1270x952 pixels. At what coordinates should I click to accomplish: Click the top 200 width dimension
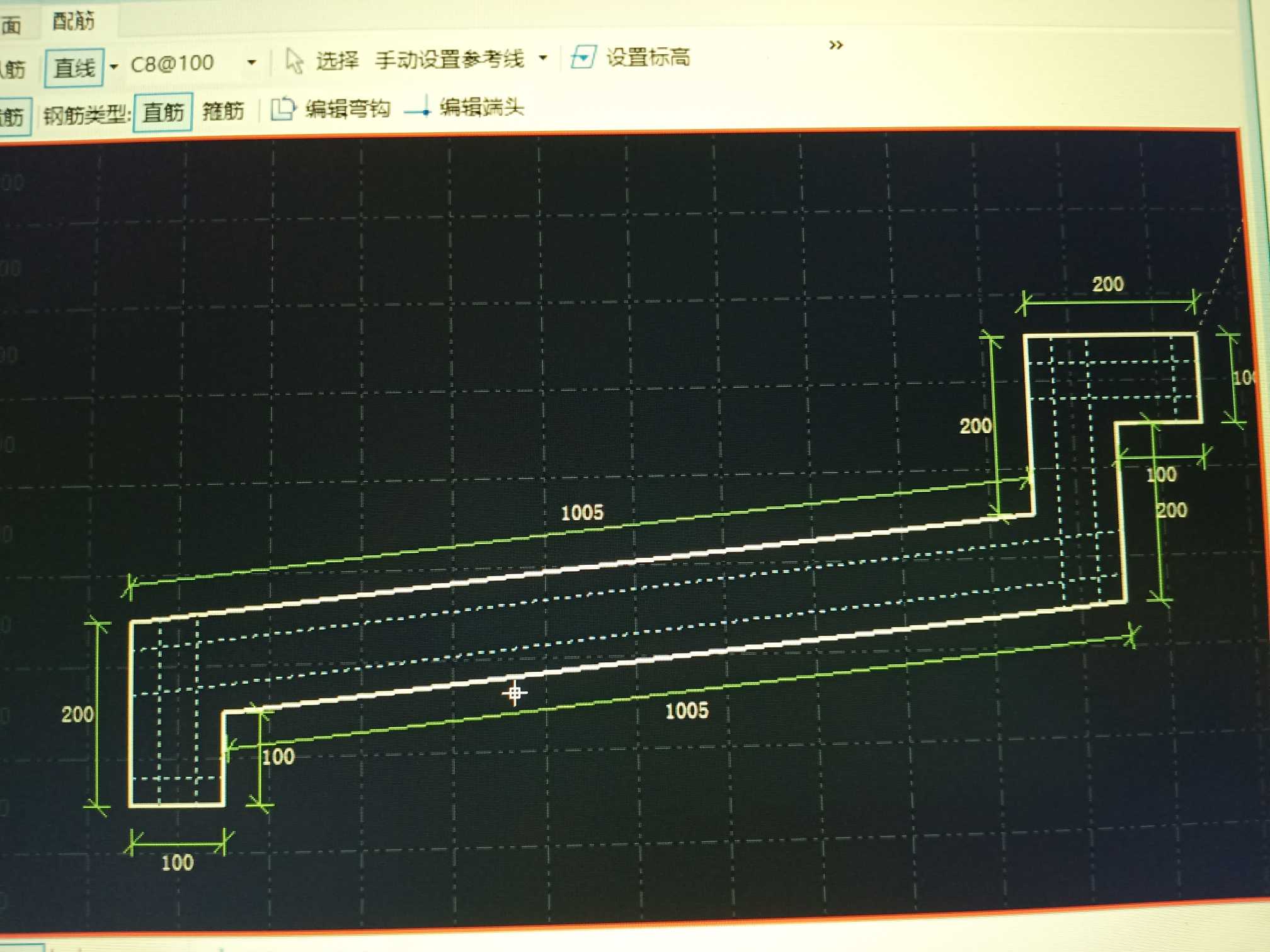1108,284
